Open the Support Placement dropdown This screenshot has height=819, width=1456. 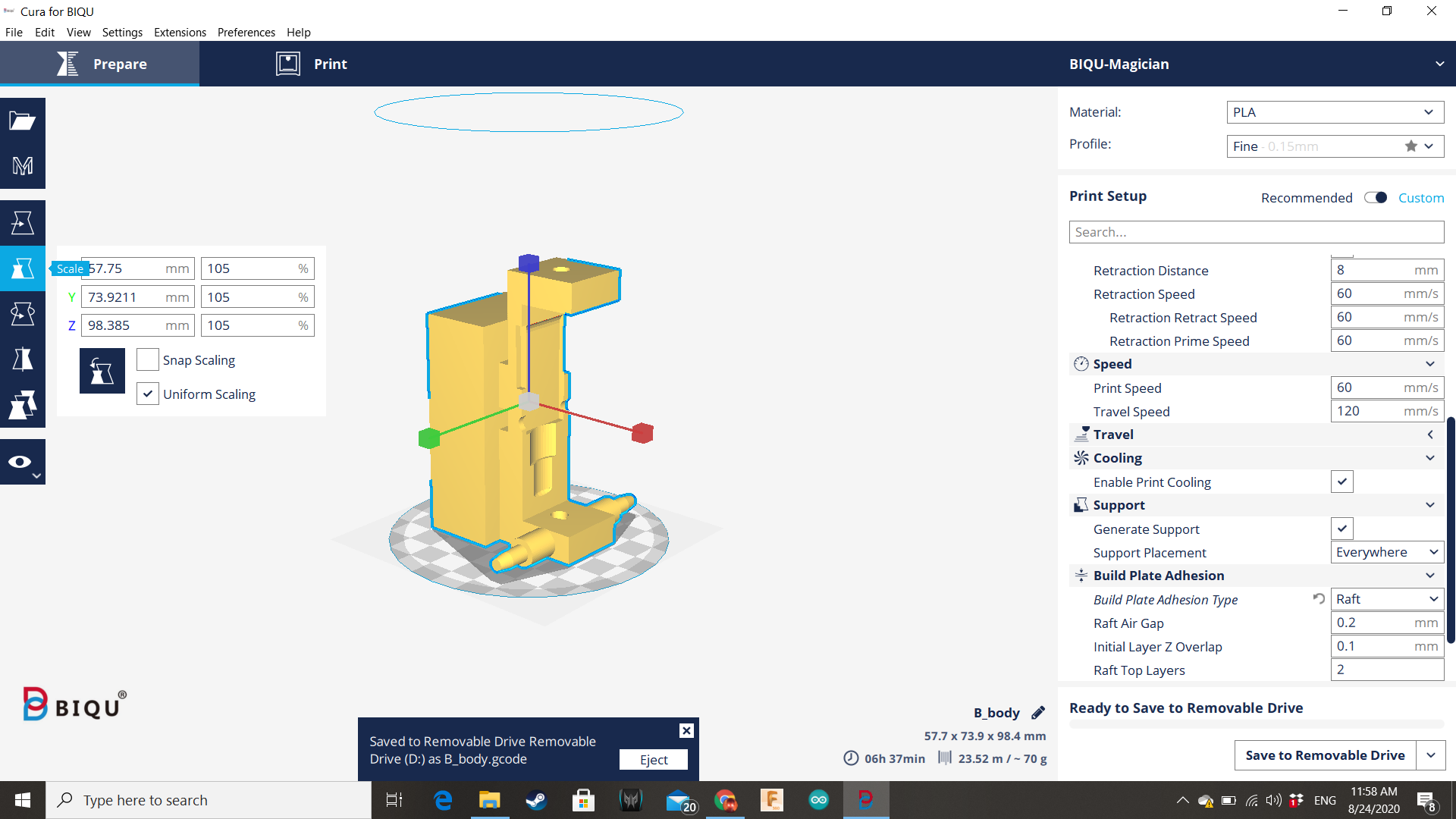[x=1387, y=552]
